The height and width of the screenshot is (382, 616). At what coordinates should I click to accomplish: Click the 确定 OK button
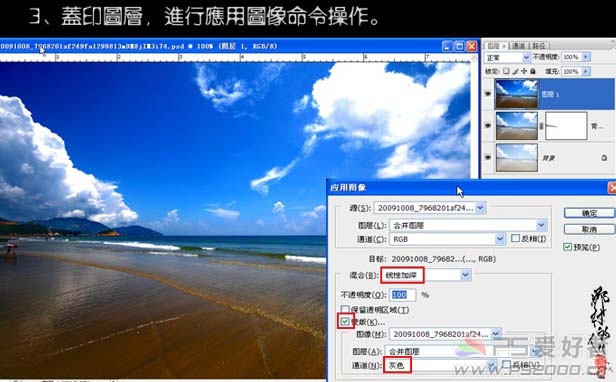pyautogui.click(x=589, y=213)
